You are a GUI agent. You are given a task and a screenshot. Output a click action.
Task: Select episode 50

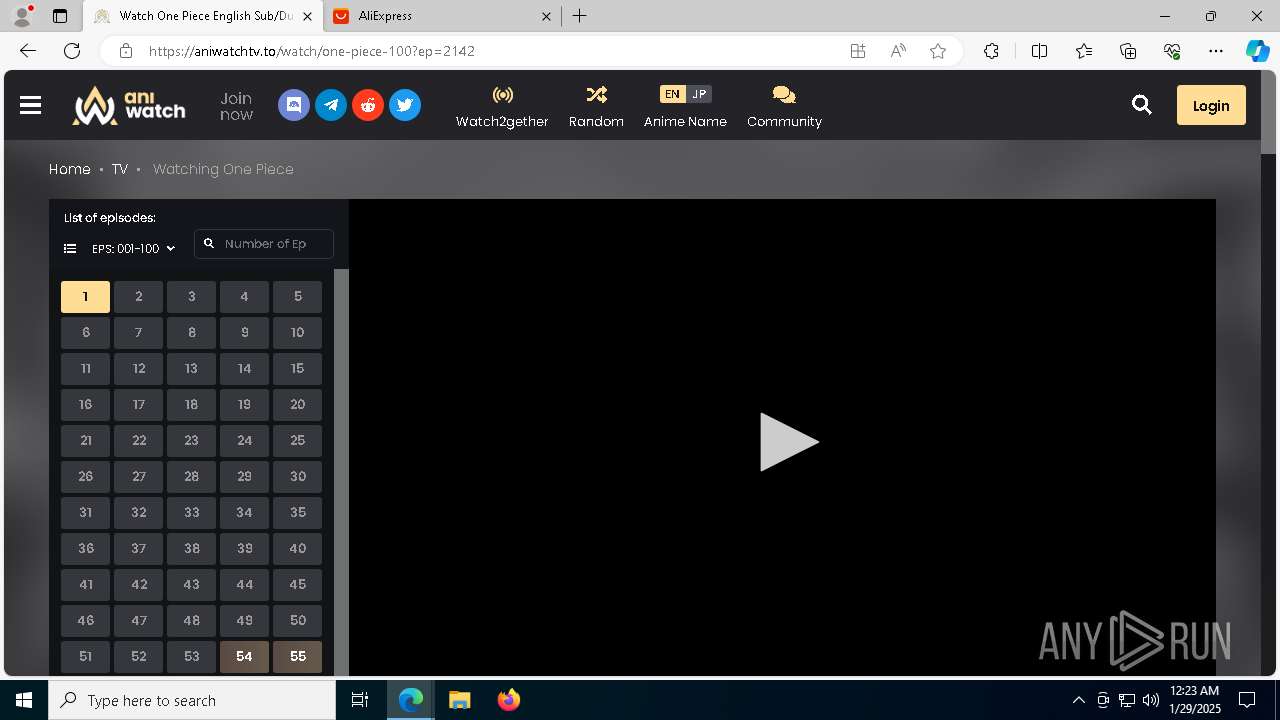click(297, 620)
